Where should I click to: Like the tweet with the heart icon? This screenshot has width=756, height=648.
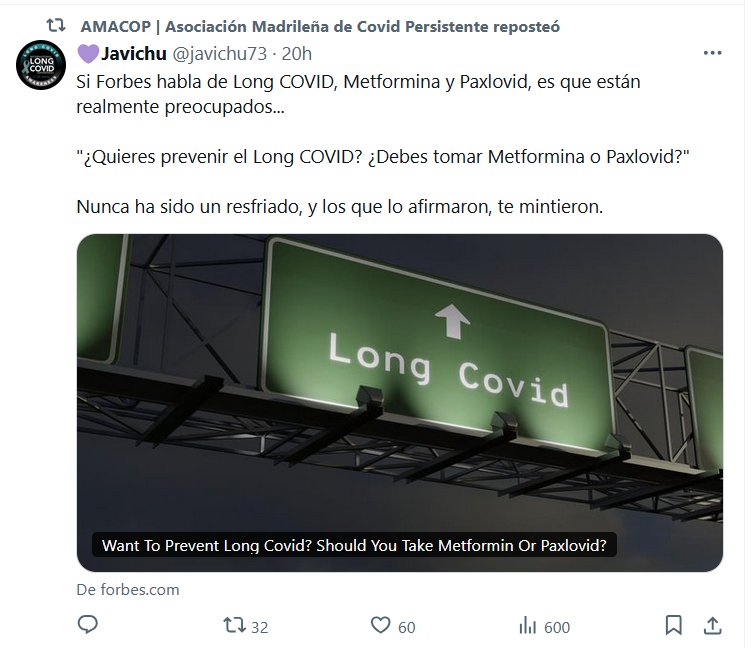click(380, 625)
